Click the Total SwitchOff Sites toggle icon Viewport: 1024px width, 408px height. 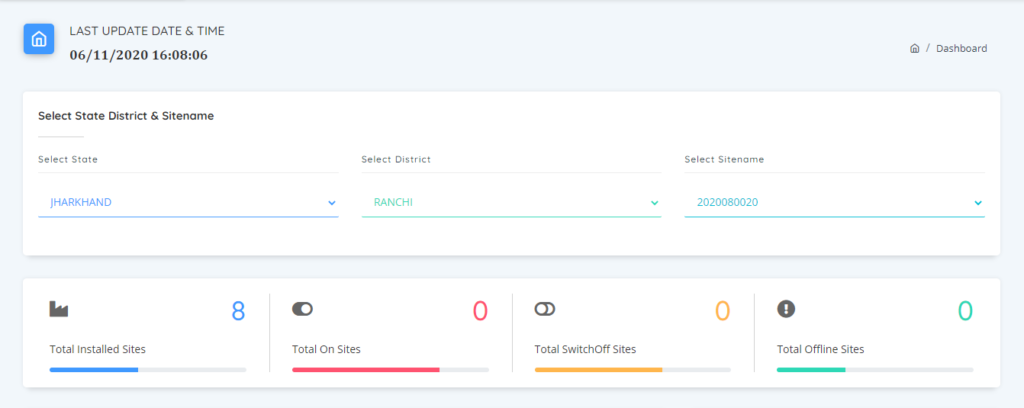point(545,309)
